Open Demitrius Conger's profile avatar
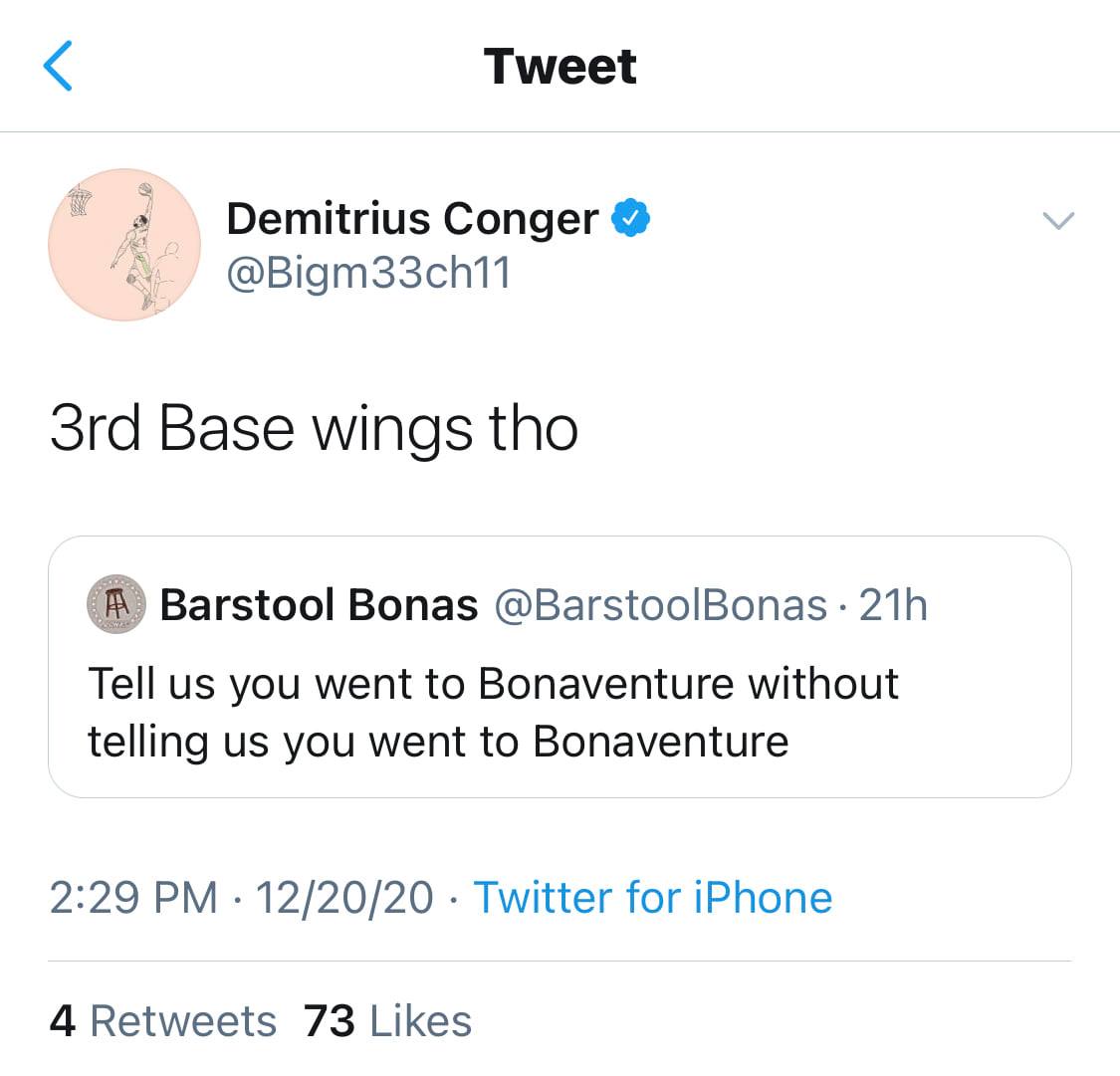Screen dimensions: 1120x1076 tap(124, 244)
